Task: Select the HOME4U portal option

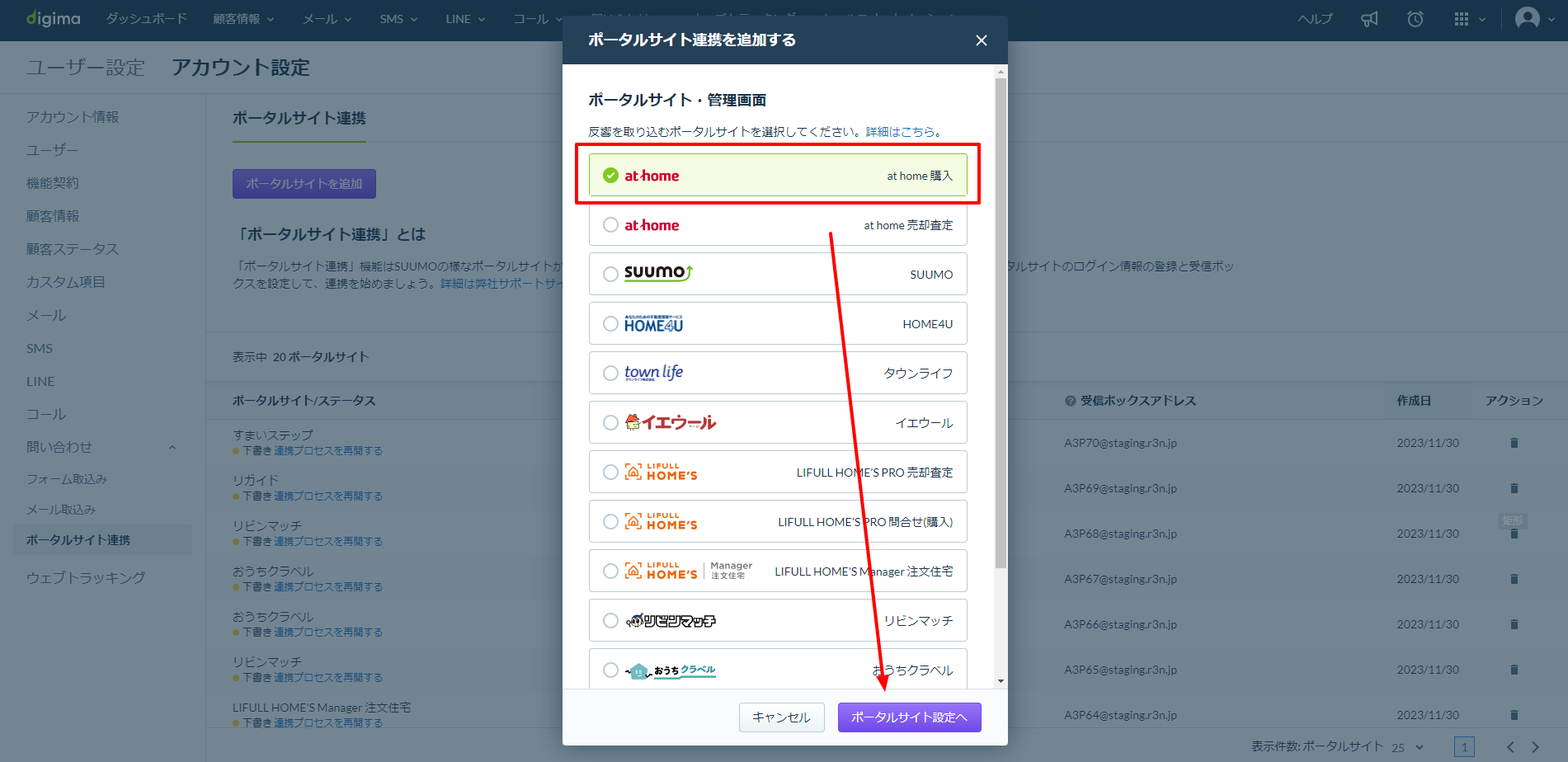Action: coord(778,323)
